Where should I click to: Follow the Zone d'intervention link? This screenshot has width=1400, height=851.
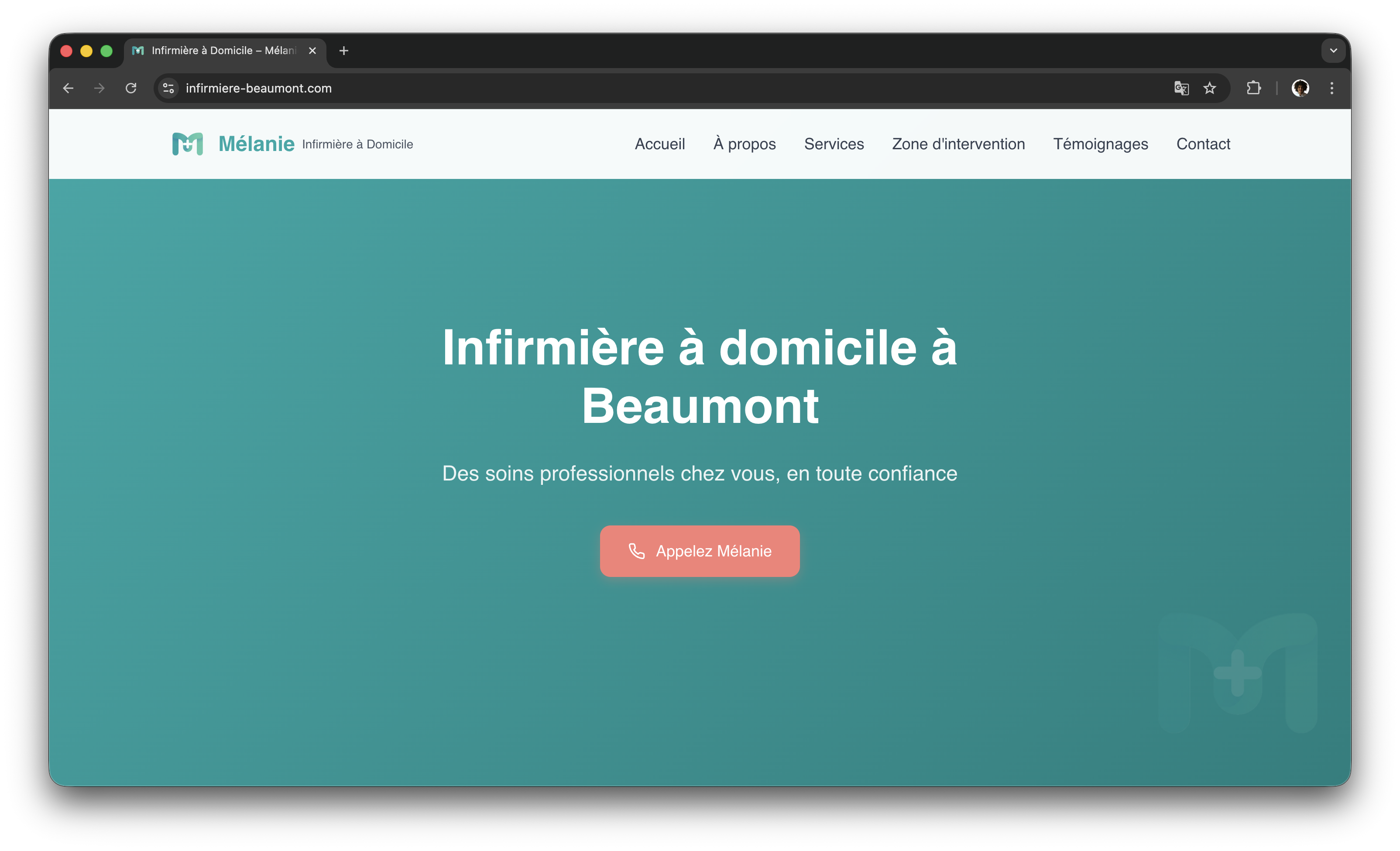point(958,144)
